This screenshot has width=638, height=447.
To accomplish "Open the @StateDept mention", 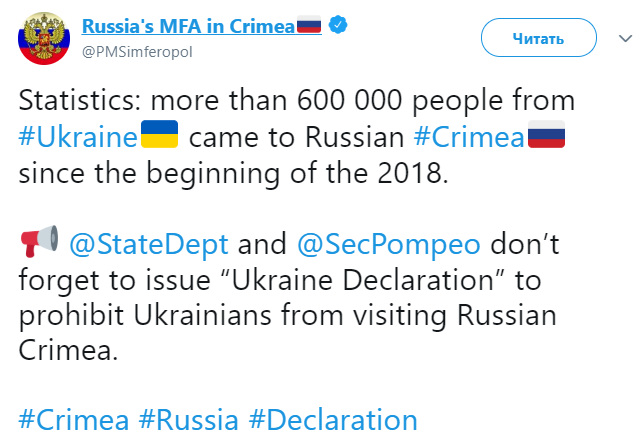I will (149, 244).
